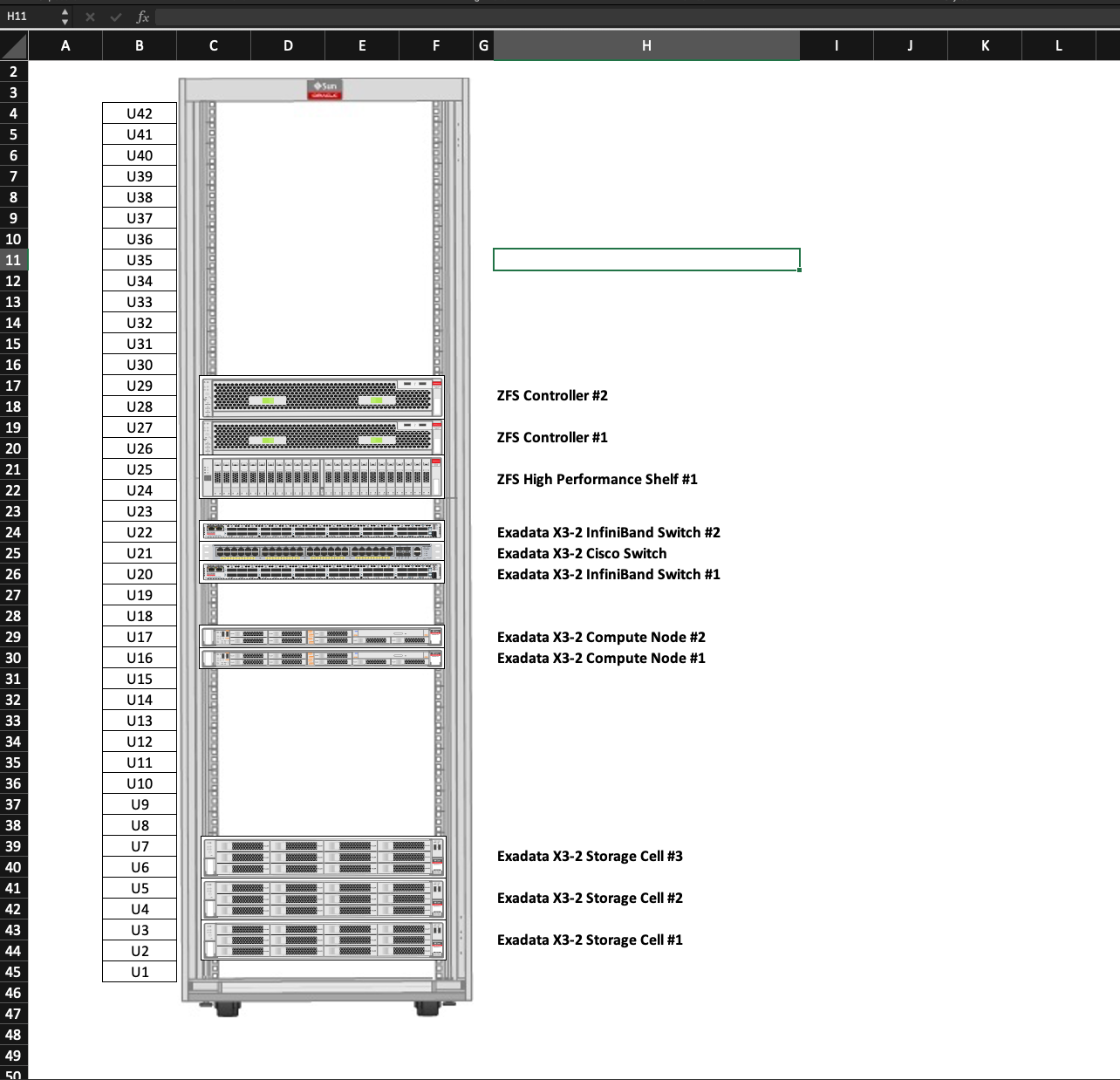The height and width of the screenshot is (1080, 1120).
Task: Click inside the Name Box showing H11
Action: pos(28,17)
